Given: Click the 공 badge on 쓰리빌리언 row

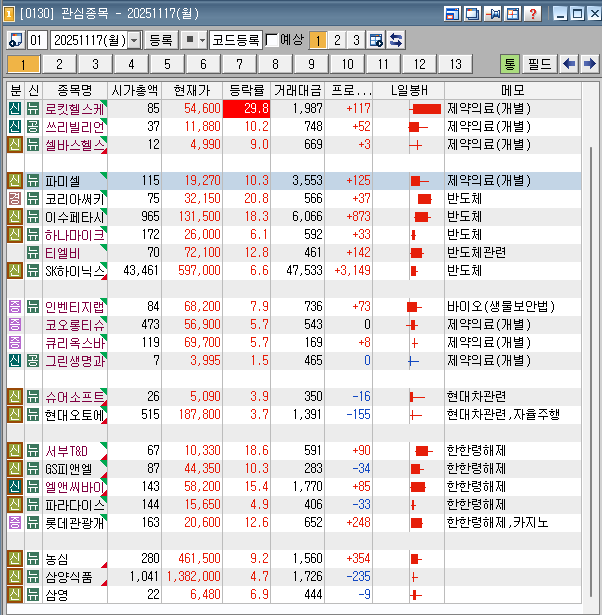Looking at the screenshot, I should [33, 127].
